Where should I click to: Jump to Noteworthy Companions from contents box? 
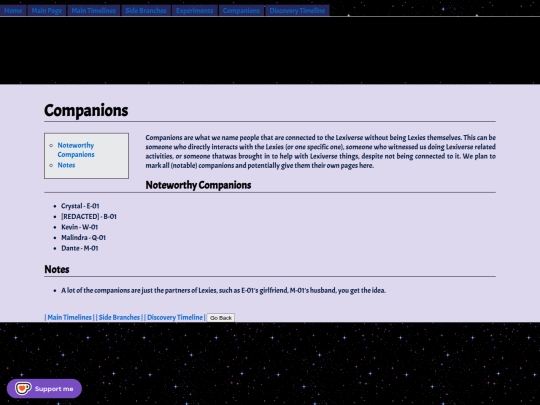[x=76, y=150]
